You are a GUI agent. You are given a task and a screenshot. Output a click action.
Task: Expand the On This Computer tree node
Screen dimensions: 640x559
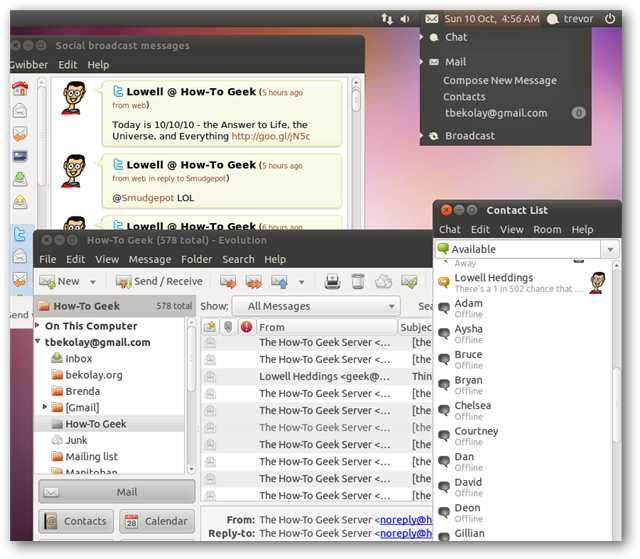click(x=38, y=325)
